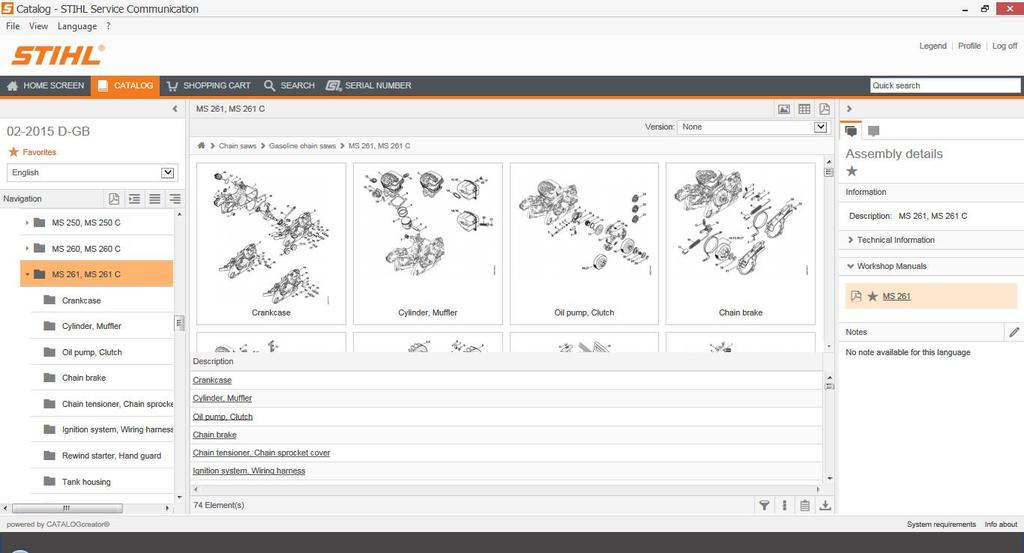Click System requirements link
1024x553 pixels.
[x=941, y=524]
